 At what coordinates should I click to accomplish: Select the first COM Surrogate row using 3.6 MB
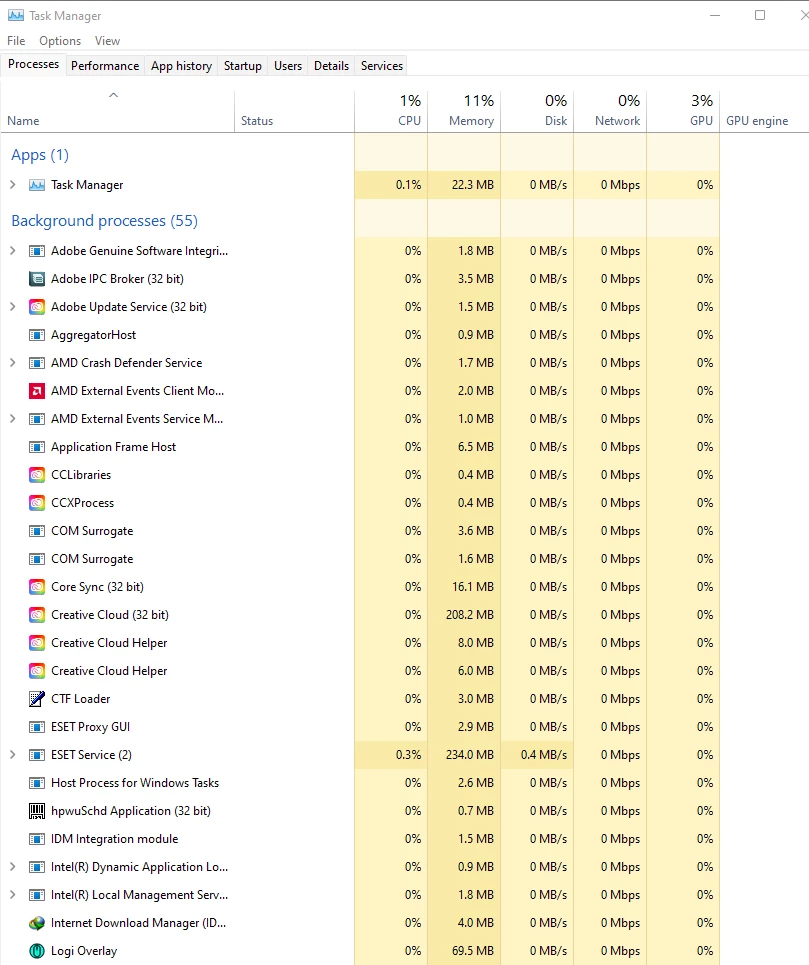click(x=360, y=531)
